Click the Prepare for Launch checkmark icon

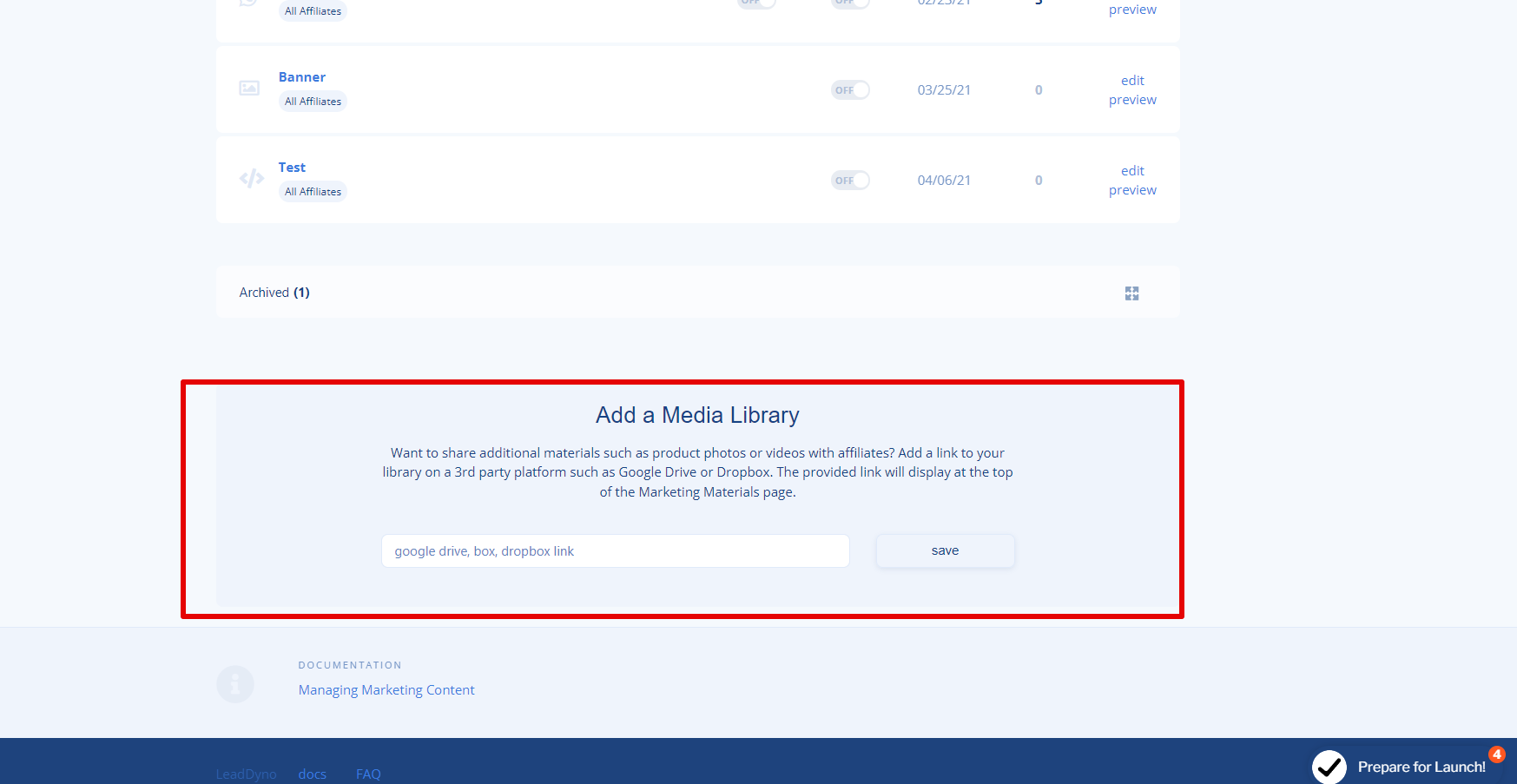[1329, 767]
